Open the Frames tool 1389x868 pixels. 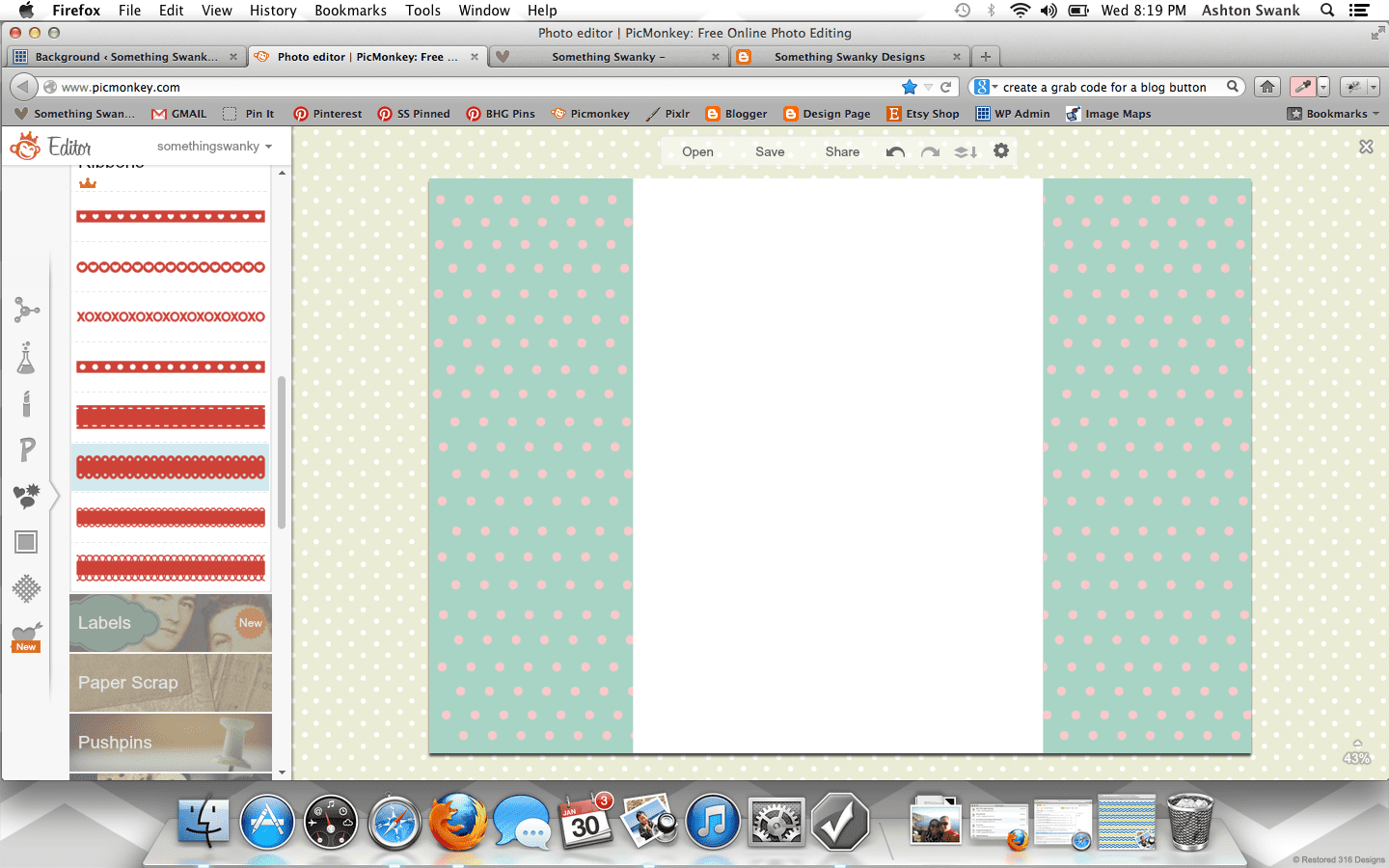pyautogui.click(x=26, y=542)
